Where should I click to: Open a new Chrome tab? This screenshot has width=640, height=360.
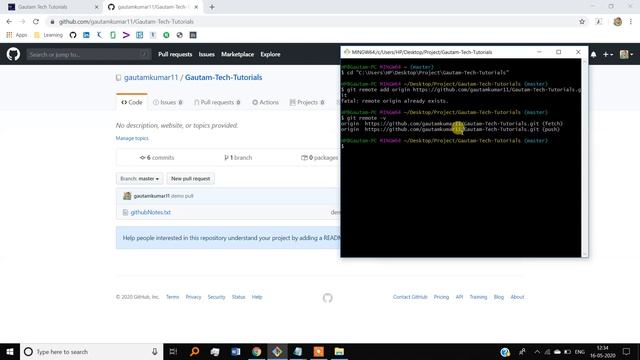(x=212, y=7)
